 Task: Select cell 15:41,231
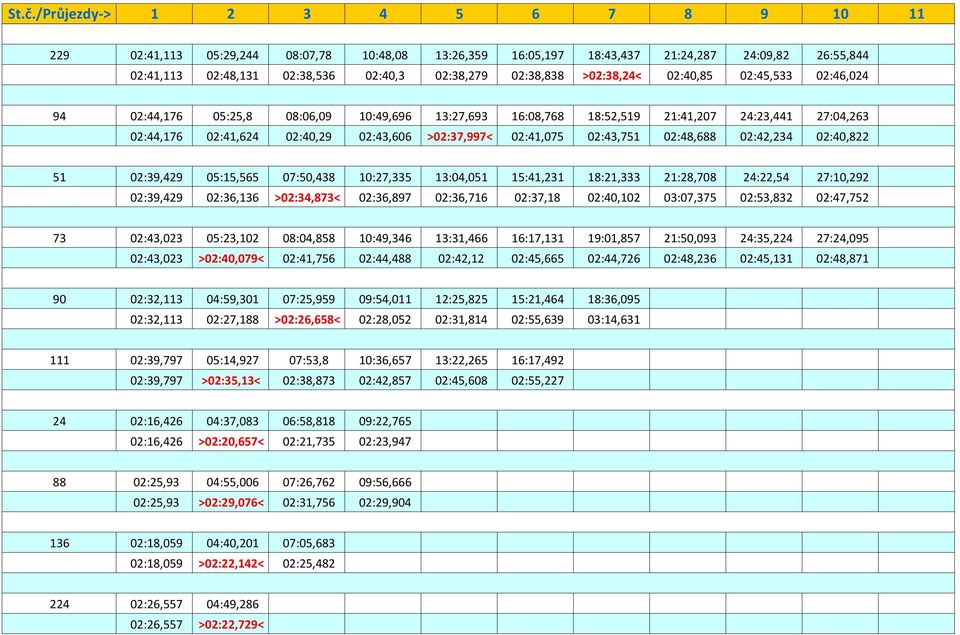537,177
